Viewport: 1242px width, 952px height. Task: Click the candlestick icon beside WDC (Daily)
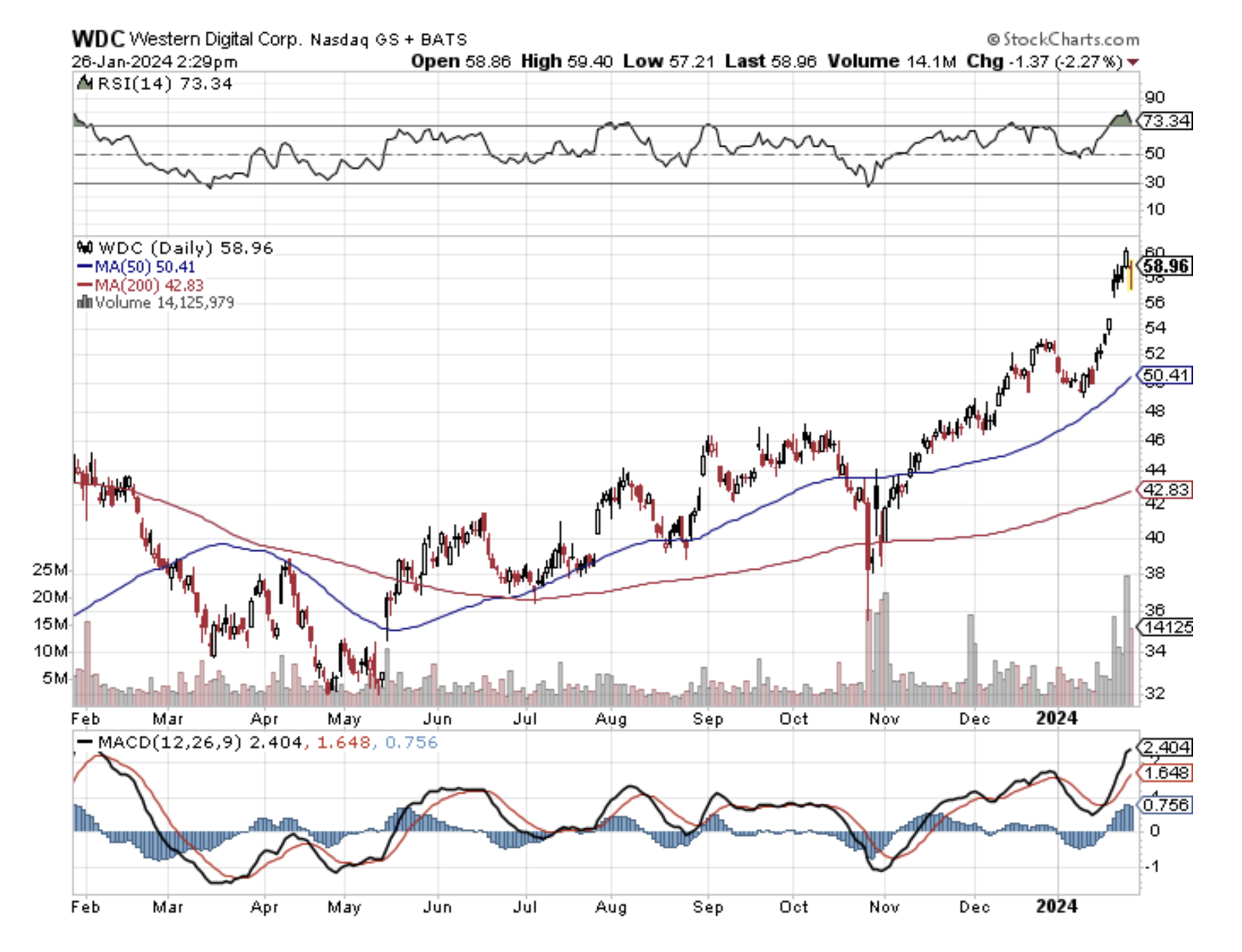point(83,247)
